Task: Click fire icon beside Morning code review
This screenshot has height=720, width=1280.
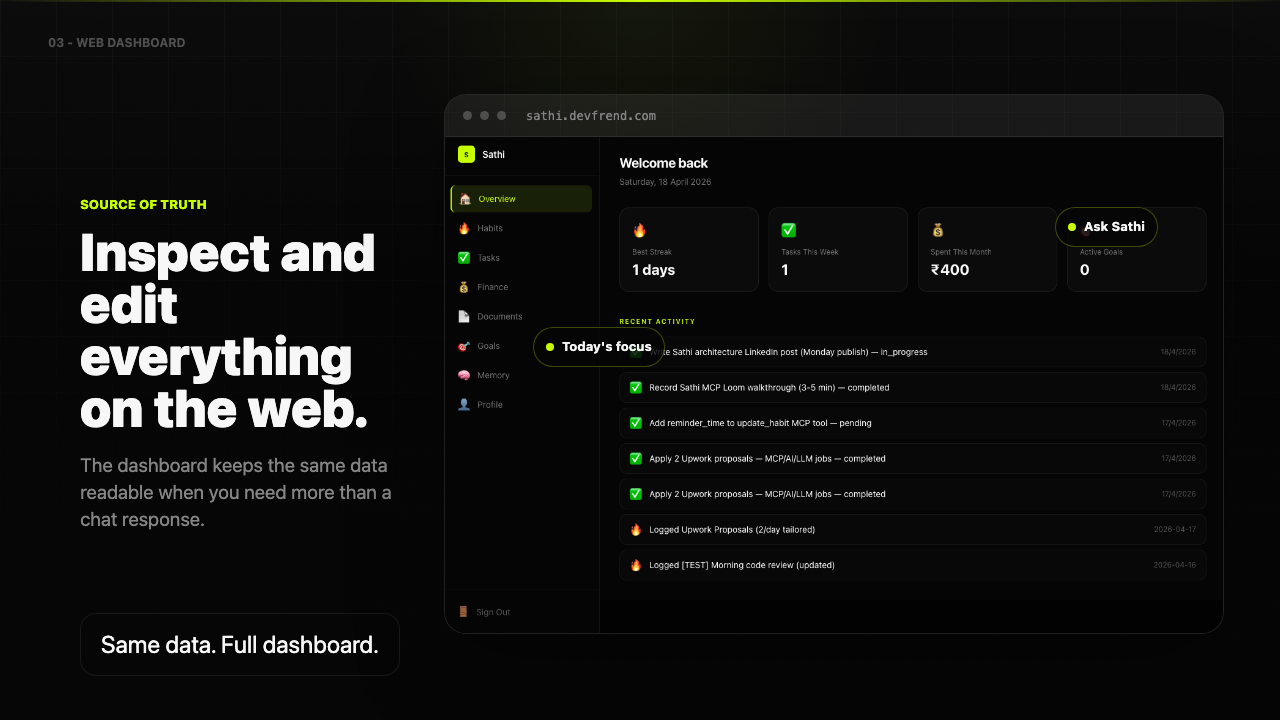Action: coord(636,565)
